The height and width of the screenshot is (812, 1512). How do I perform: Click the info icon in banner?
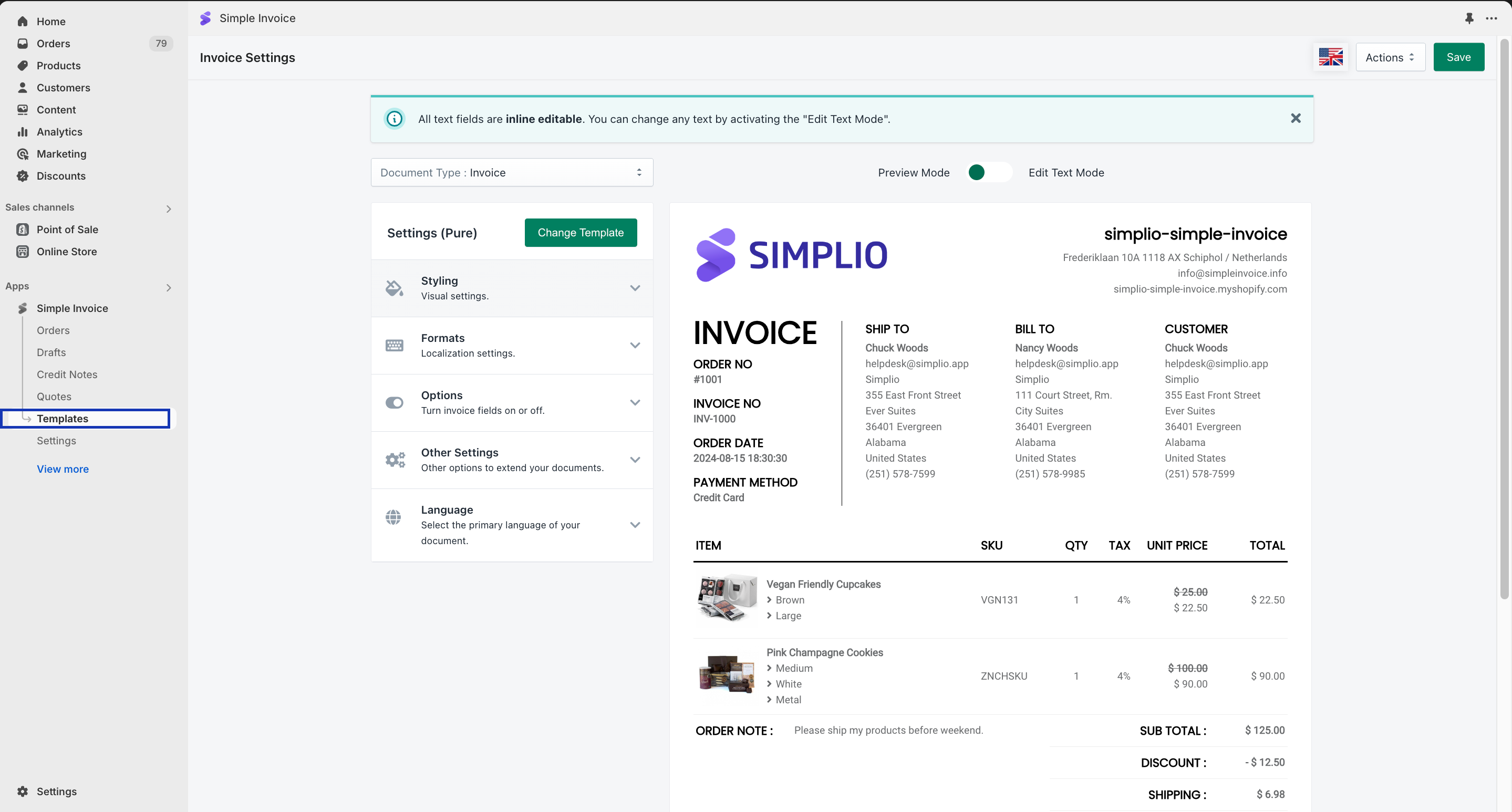[x=395, y=119]
